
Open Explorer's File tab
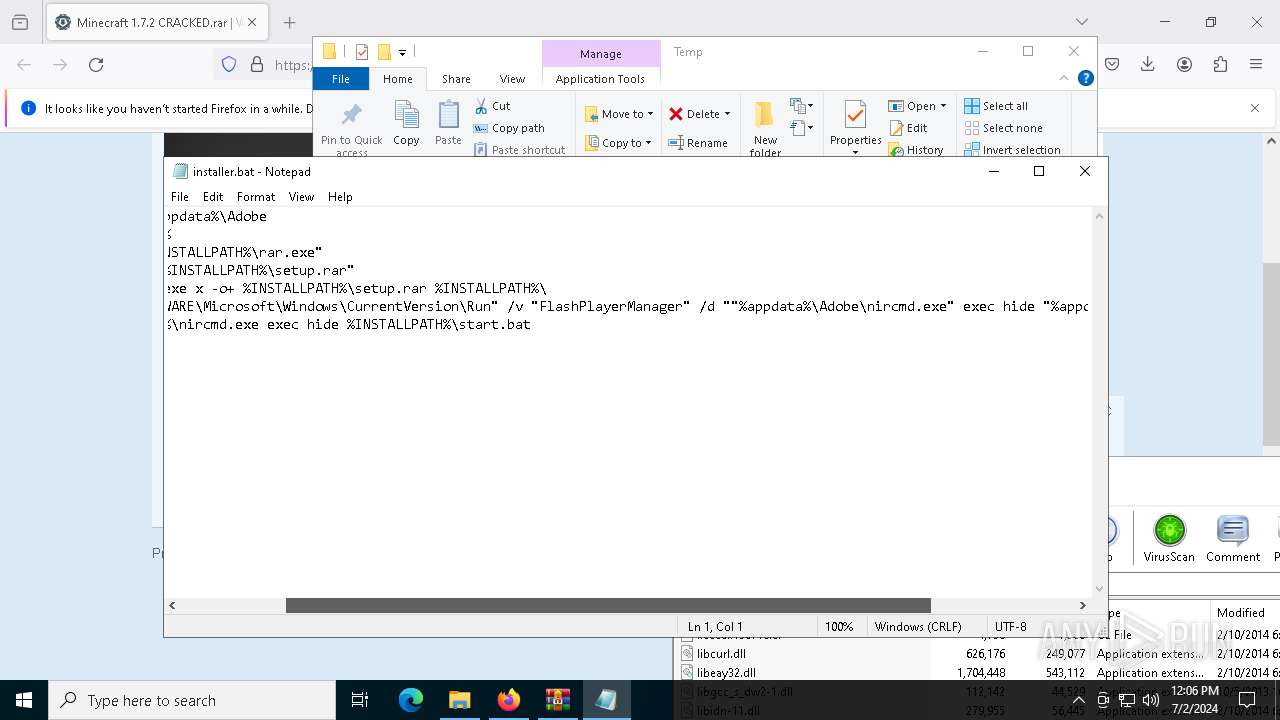341,79
